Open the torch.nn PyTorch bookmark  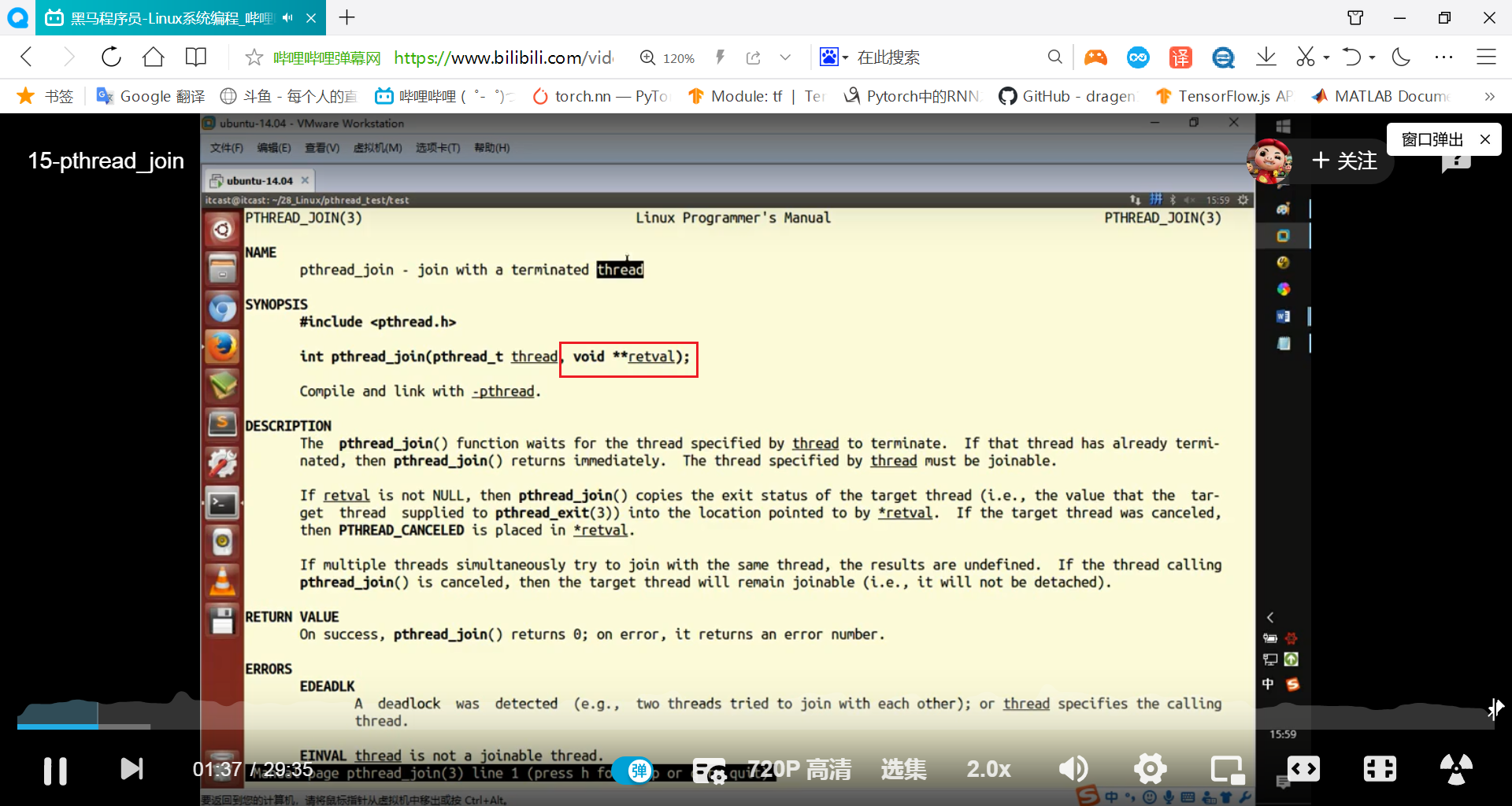(600, 96)
